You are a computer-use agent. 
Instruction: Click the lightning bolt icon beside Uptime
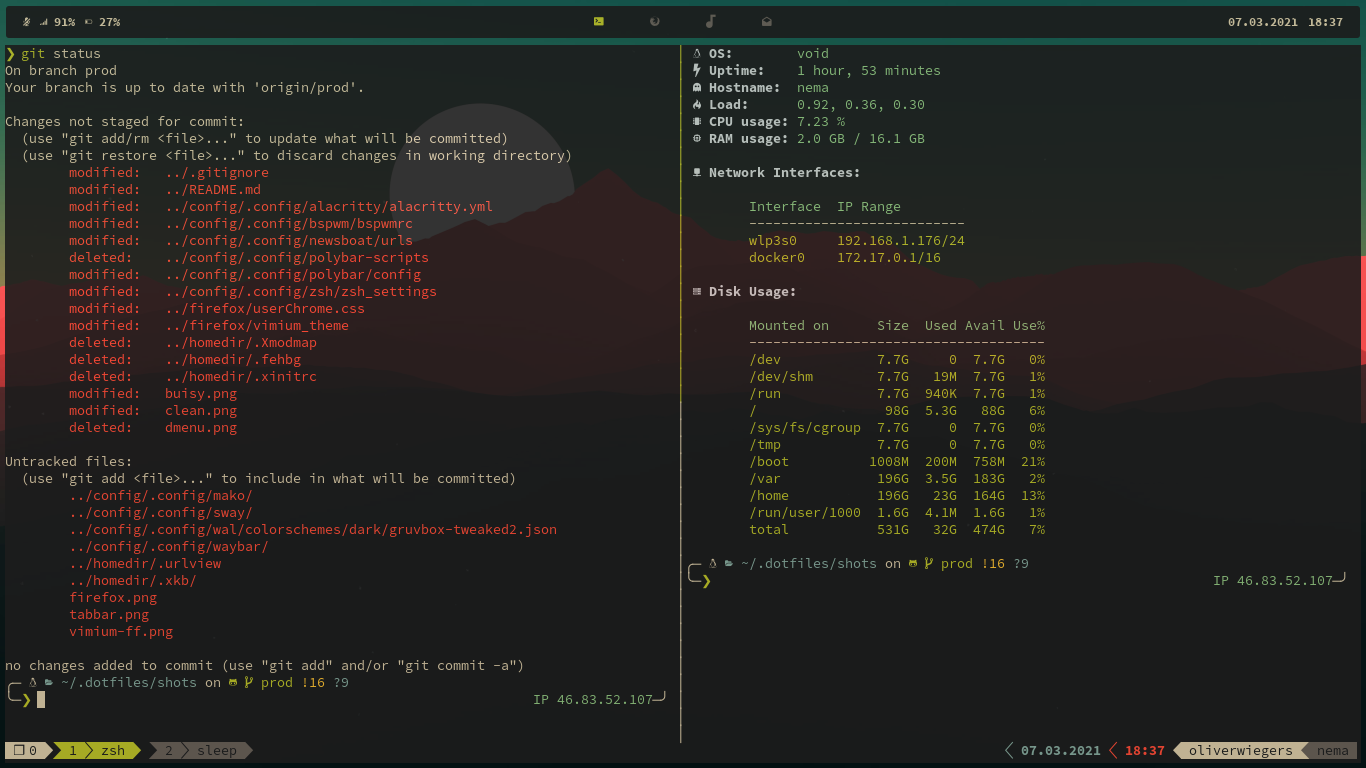[697, 71]
